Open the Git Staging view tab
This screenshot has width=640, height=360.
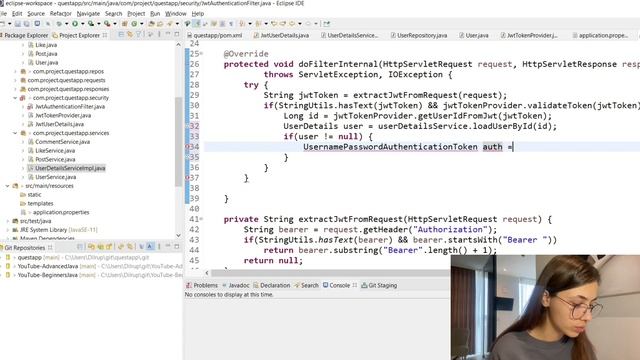click(x=379, y=285)
